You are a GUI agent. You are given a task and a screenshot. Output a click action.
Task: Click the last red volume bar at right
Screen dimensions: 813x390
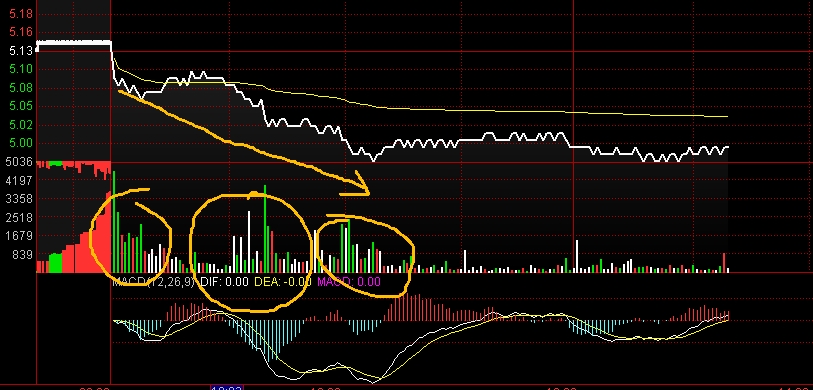coord(724,263)
